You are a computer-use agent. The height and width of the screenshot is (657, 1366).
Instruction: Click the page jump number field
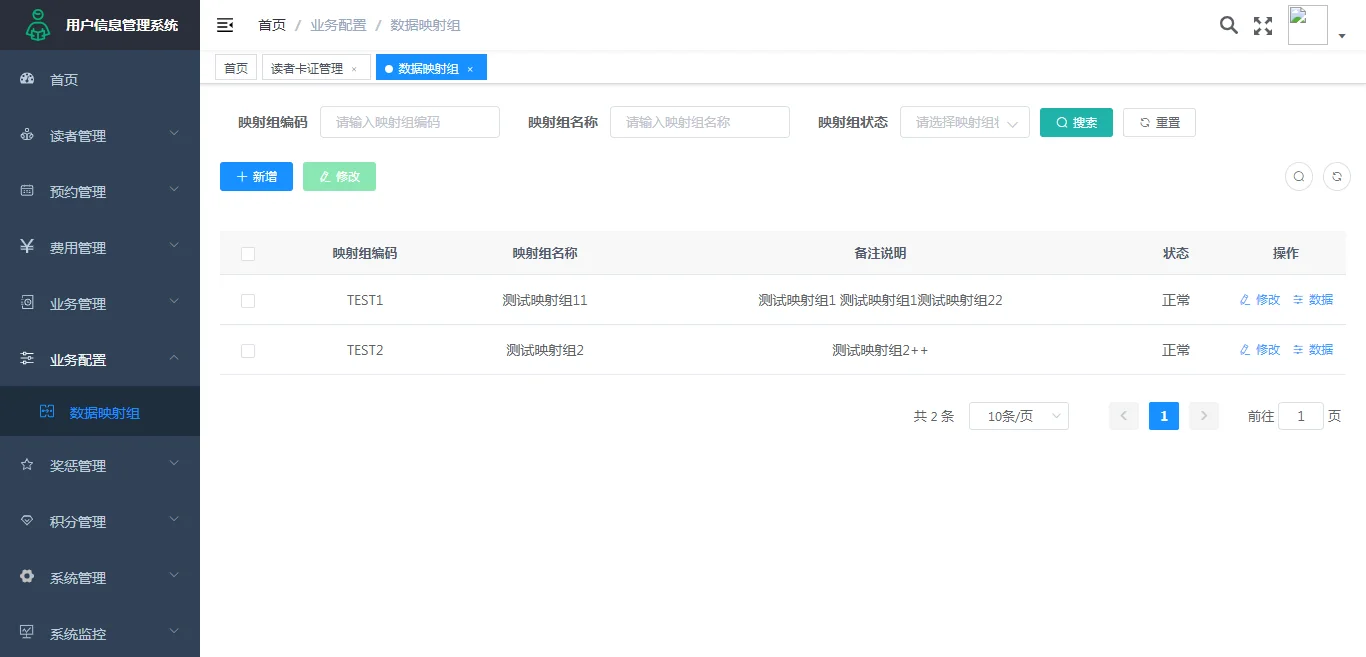click(x=1301, y=416)
